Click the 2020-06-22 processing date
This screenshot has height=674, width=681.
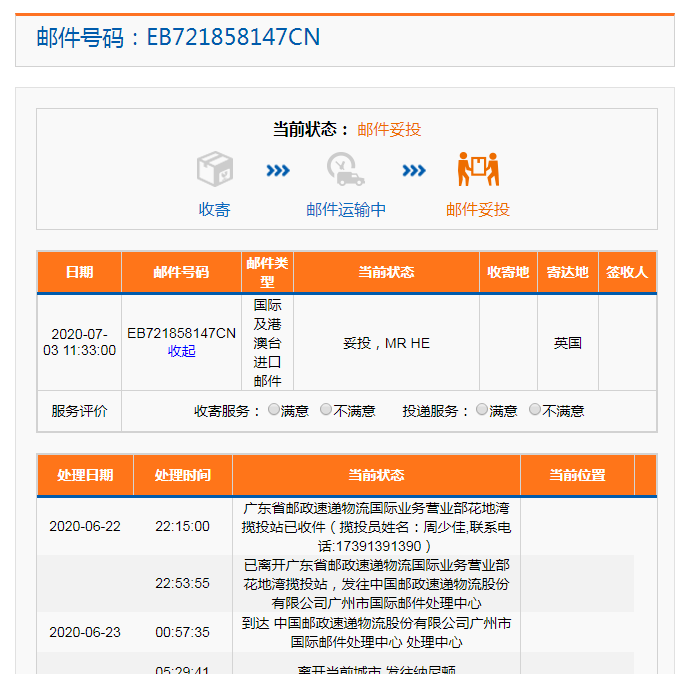tap(85, 526)
